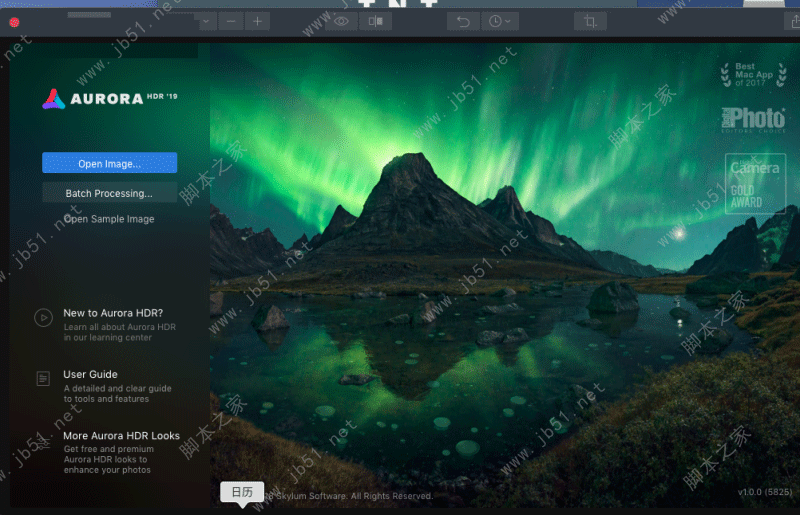Open the New to Aurora HDR? learning link
The height and width of the screenshot is (515, 800).
point(113,313)
